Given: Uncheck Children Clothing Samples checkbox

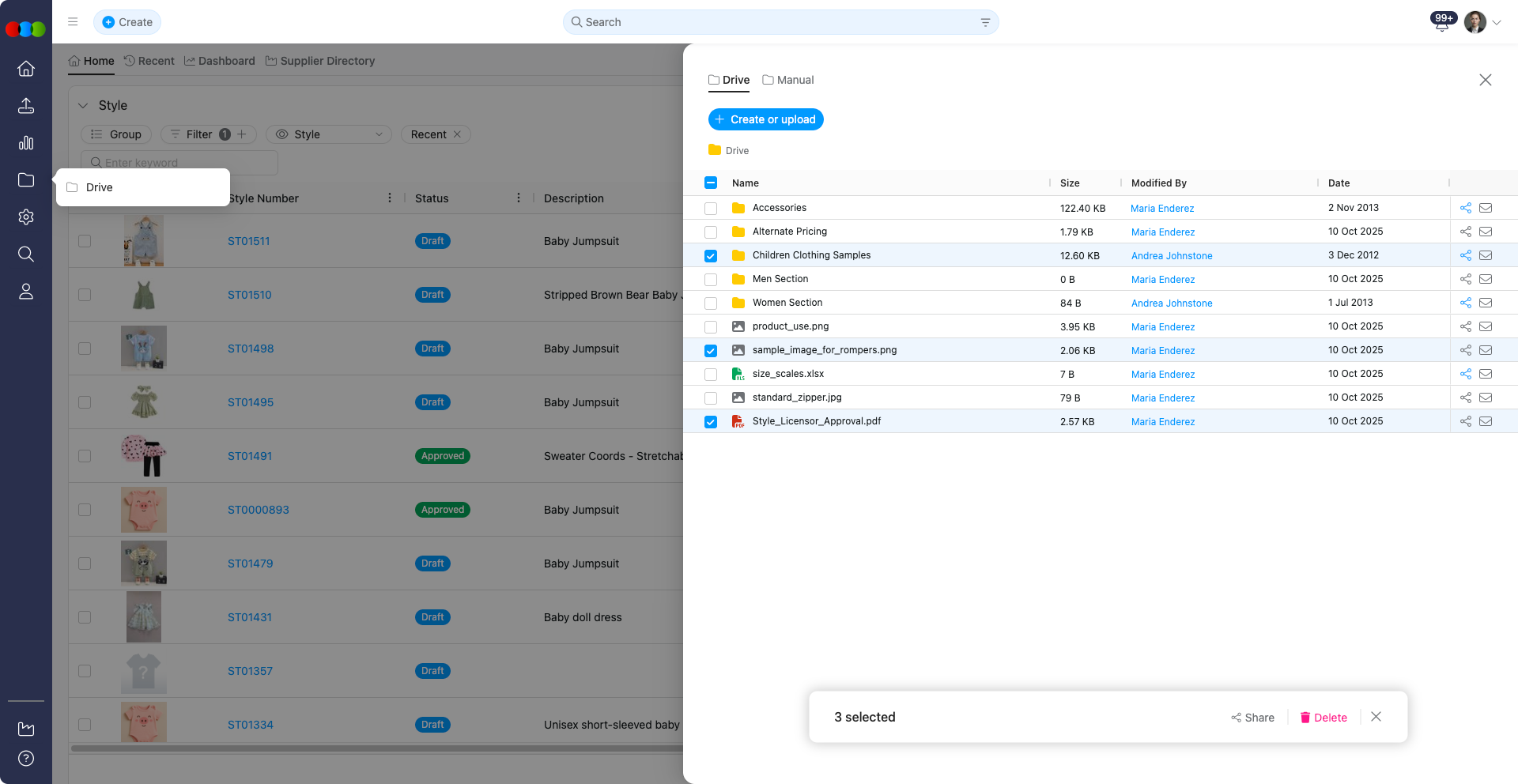Looking at the screenshot, I should [711, 256].
